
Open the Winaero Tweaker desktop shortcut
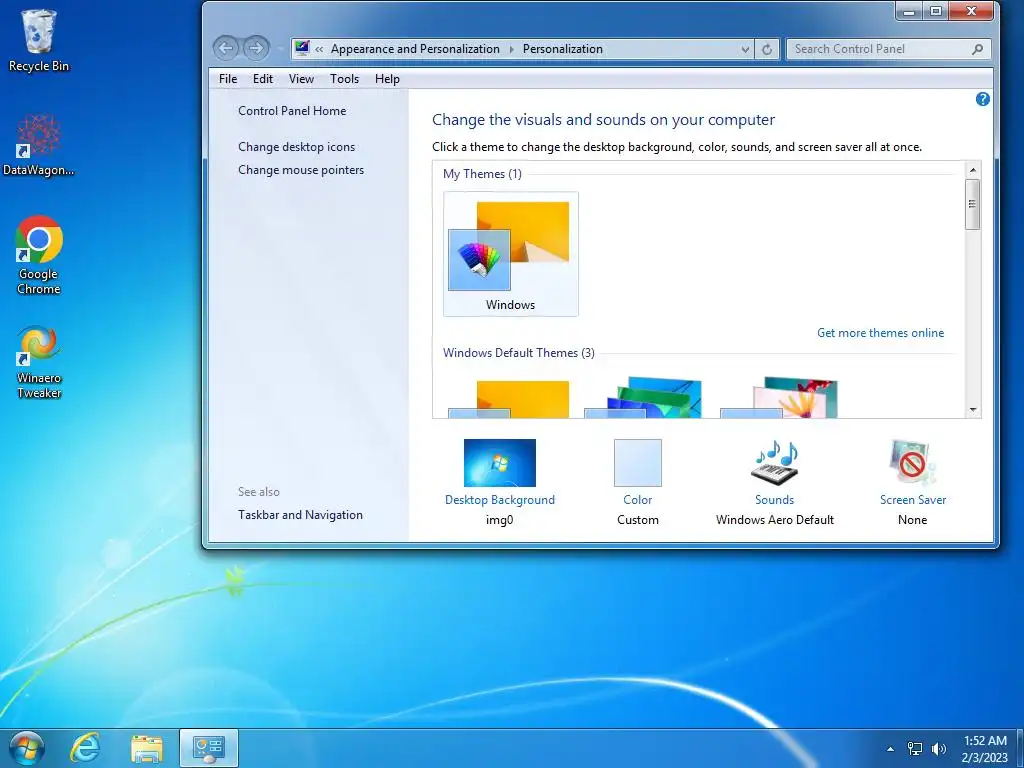coord(39,362)
